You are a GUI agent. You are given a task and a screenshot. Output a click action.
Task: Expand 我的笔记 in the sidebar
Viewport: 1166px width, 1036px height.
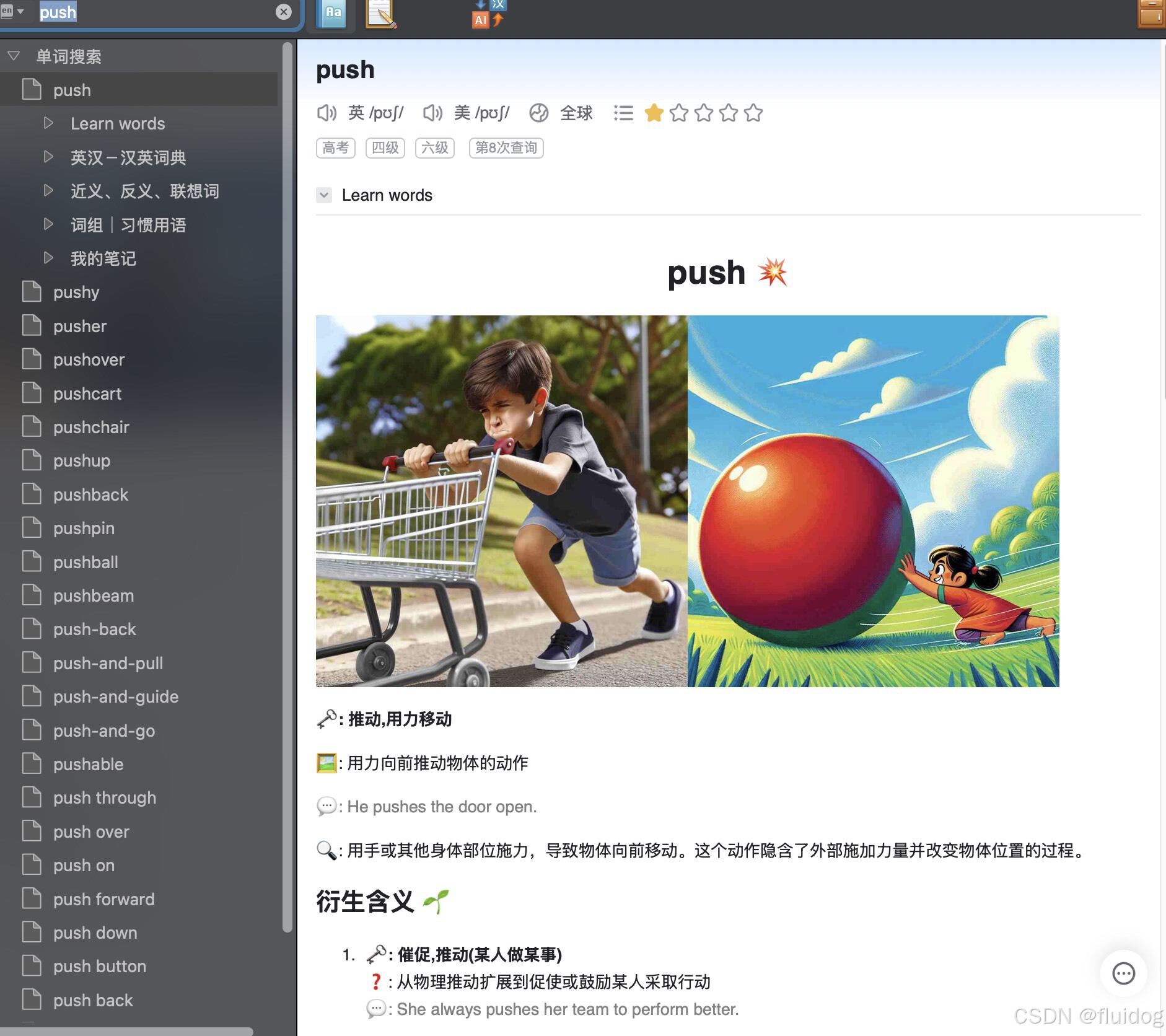coord(48,258)
